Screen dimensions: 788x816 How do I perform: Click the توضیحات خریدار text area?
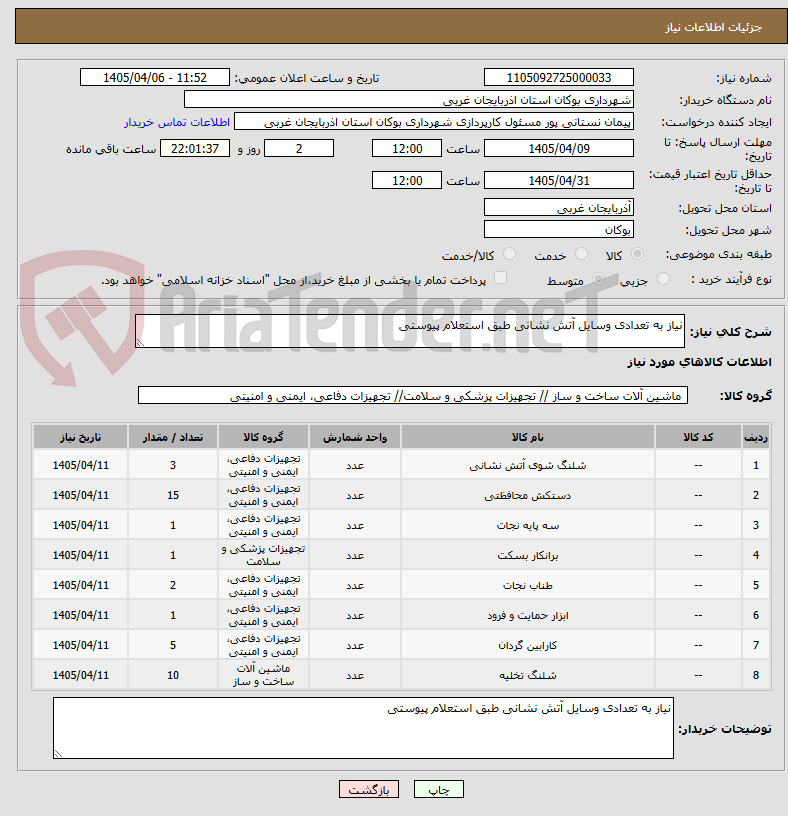[363, 728]
